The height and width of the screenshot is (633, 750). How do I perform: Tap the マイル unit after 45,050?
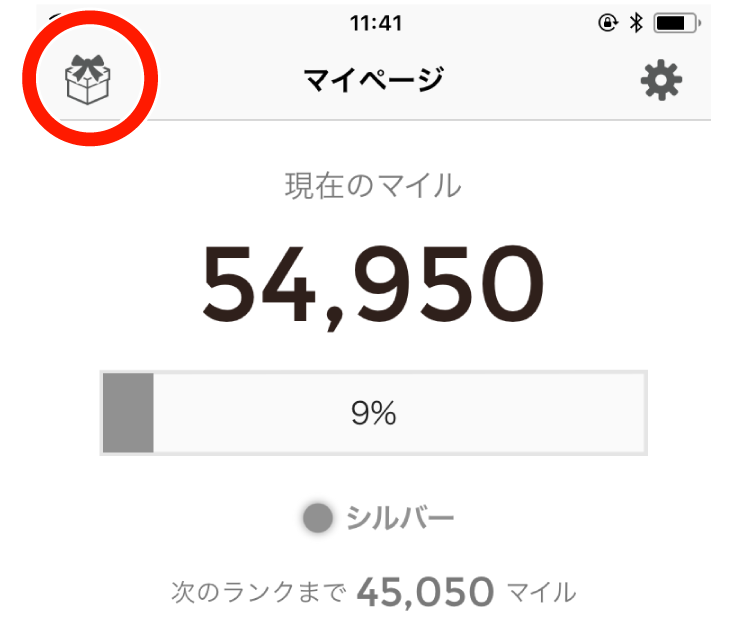point(542,593)
